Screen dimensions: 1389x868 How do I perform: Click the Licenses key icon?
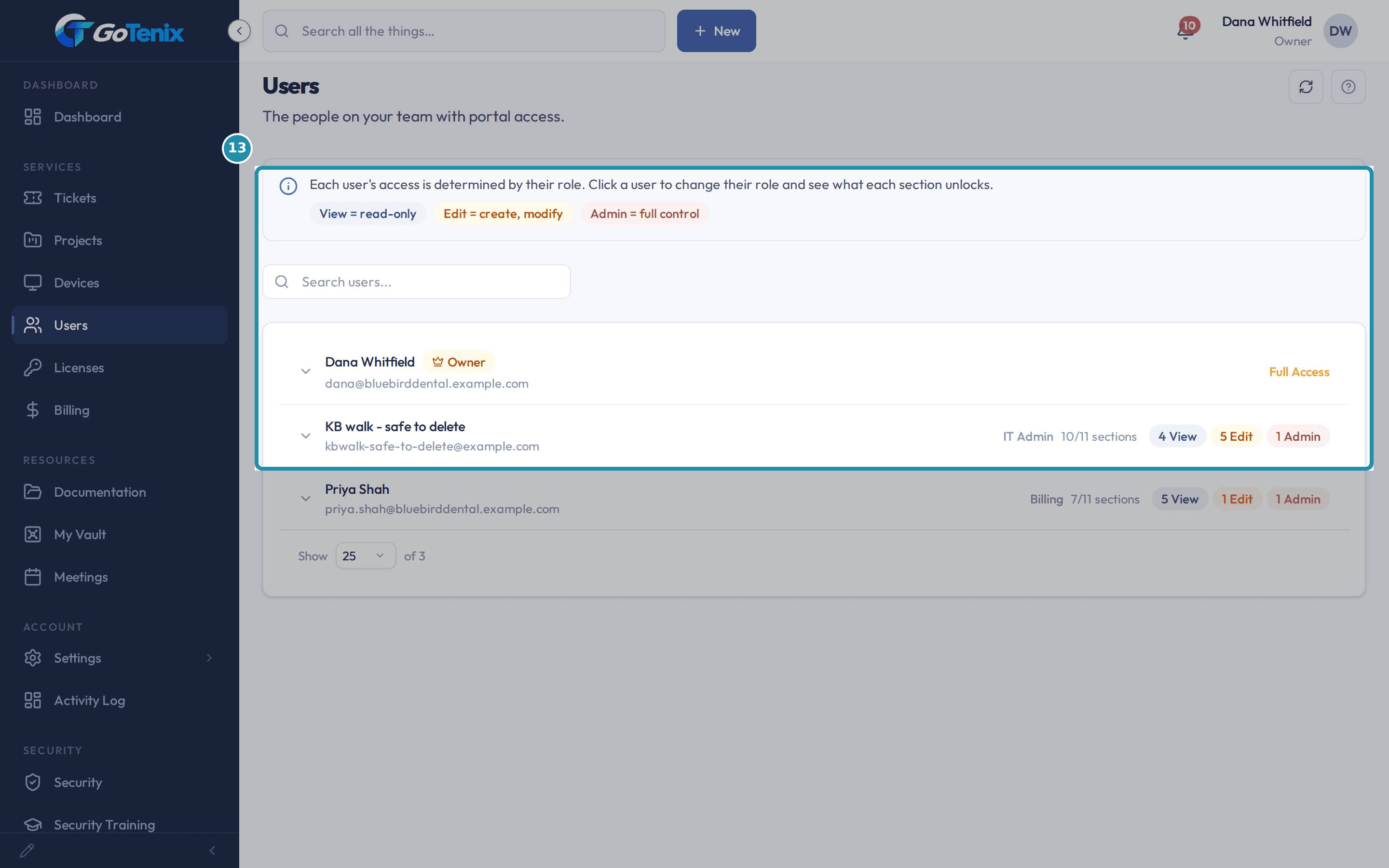pyautogui.click(x=33, y=367)
